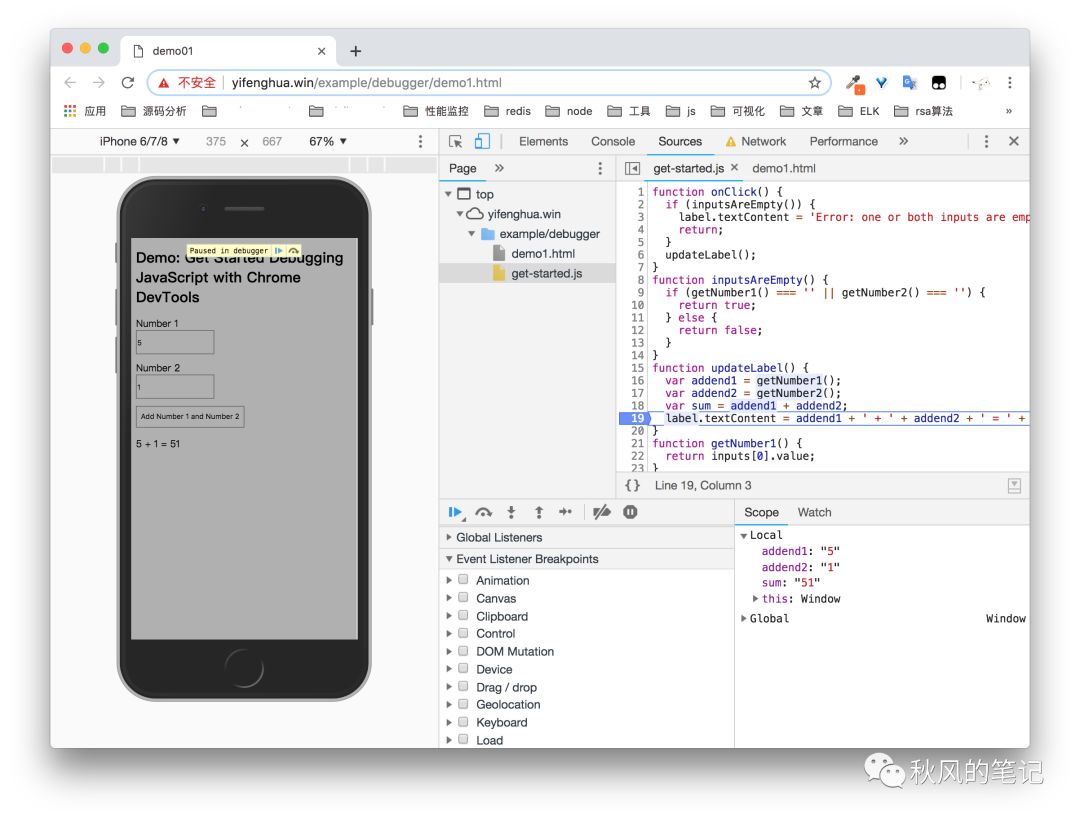1080x820 pixels.
Task: Hide the file navigator pane icon
Action: click(632, 169)
